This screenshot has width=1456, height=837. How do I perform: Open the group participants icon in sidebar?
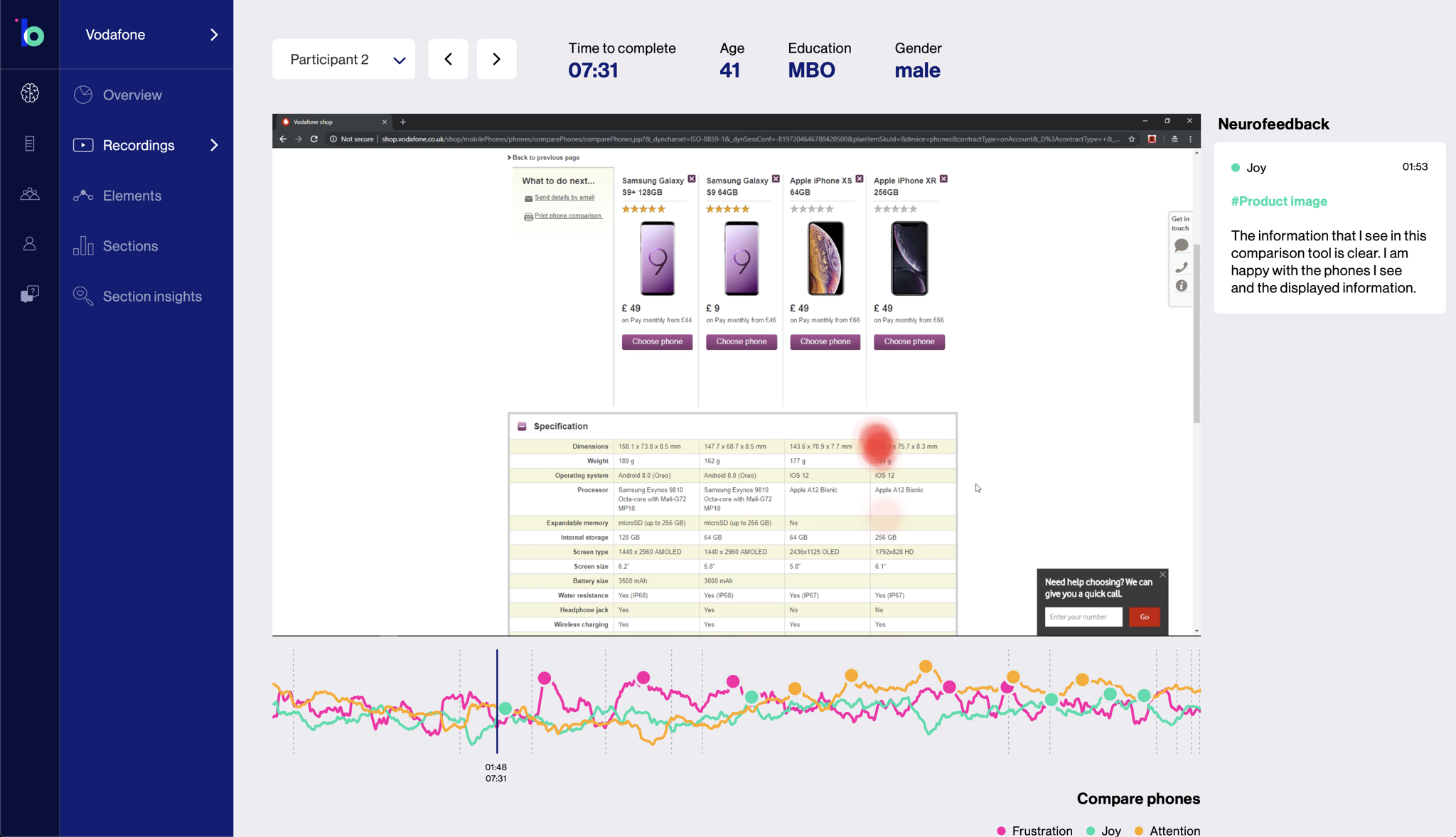tap(30, 193)
